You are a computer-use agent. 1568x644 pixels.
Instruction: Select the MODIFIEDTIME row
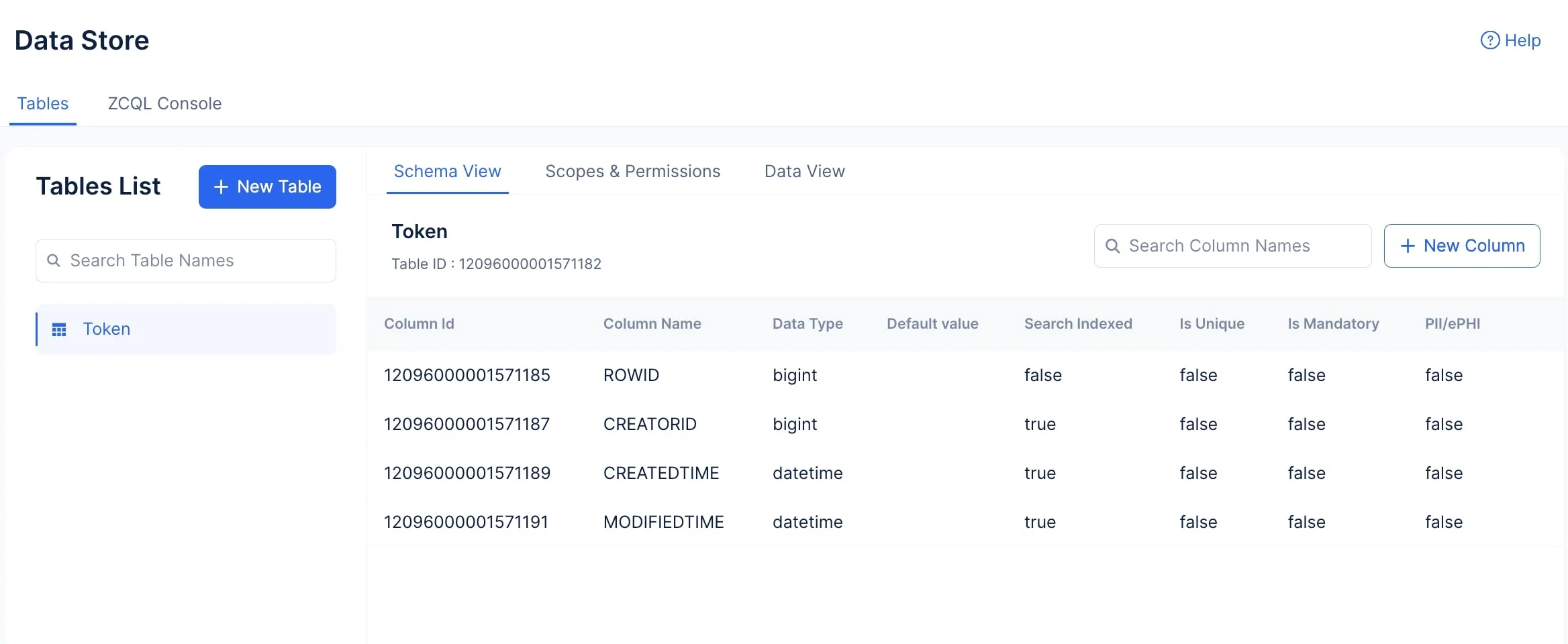click(x=663, y=522)
